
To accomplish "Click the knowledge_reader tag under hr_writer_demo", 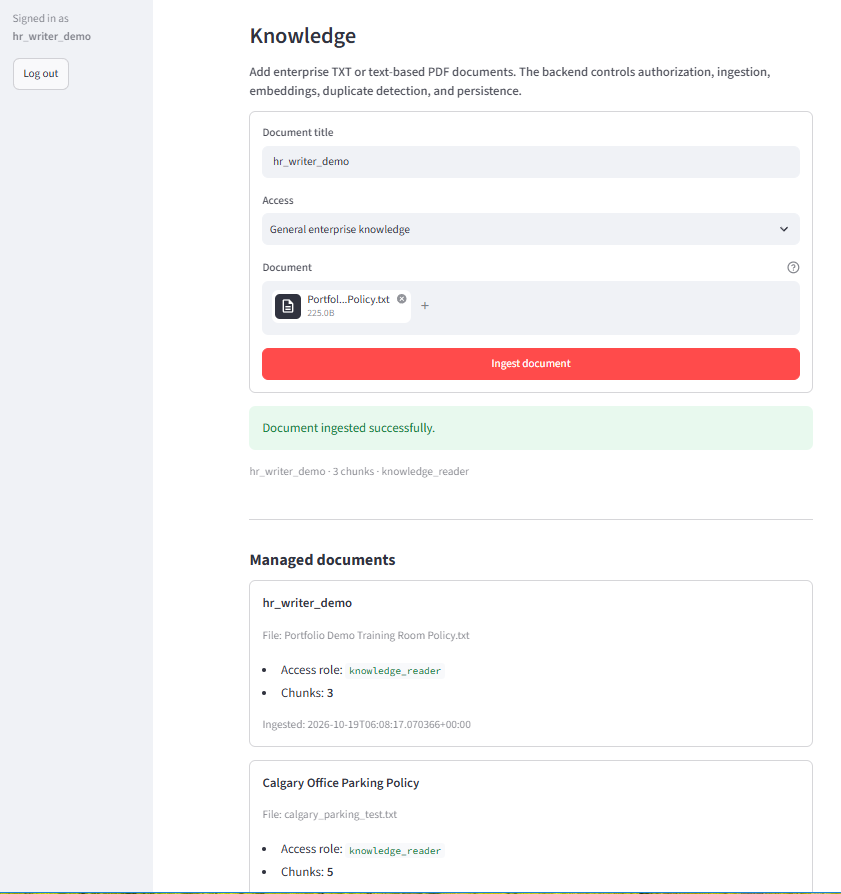I will pyautogui.click(x=395, y=670).
